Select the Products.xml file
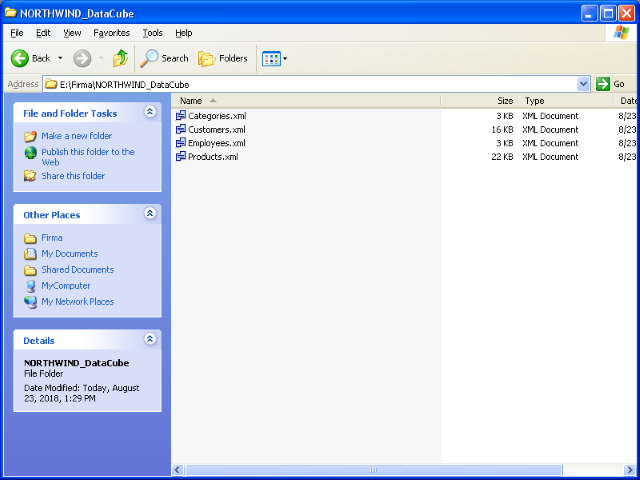 click(x=213, y=157)
